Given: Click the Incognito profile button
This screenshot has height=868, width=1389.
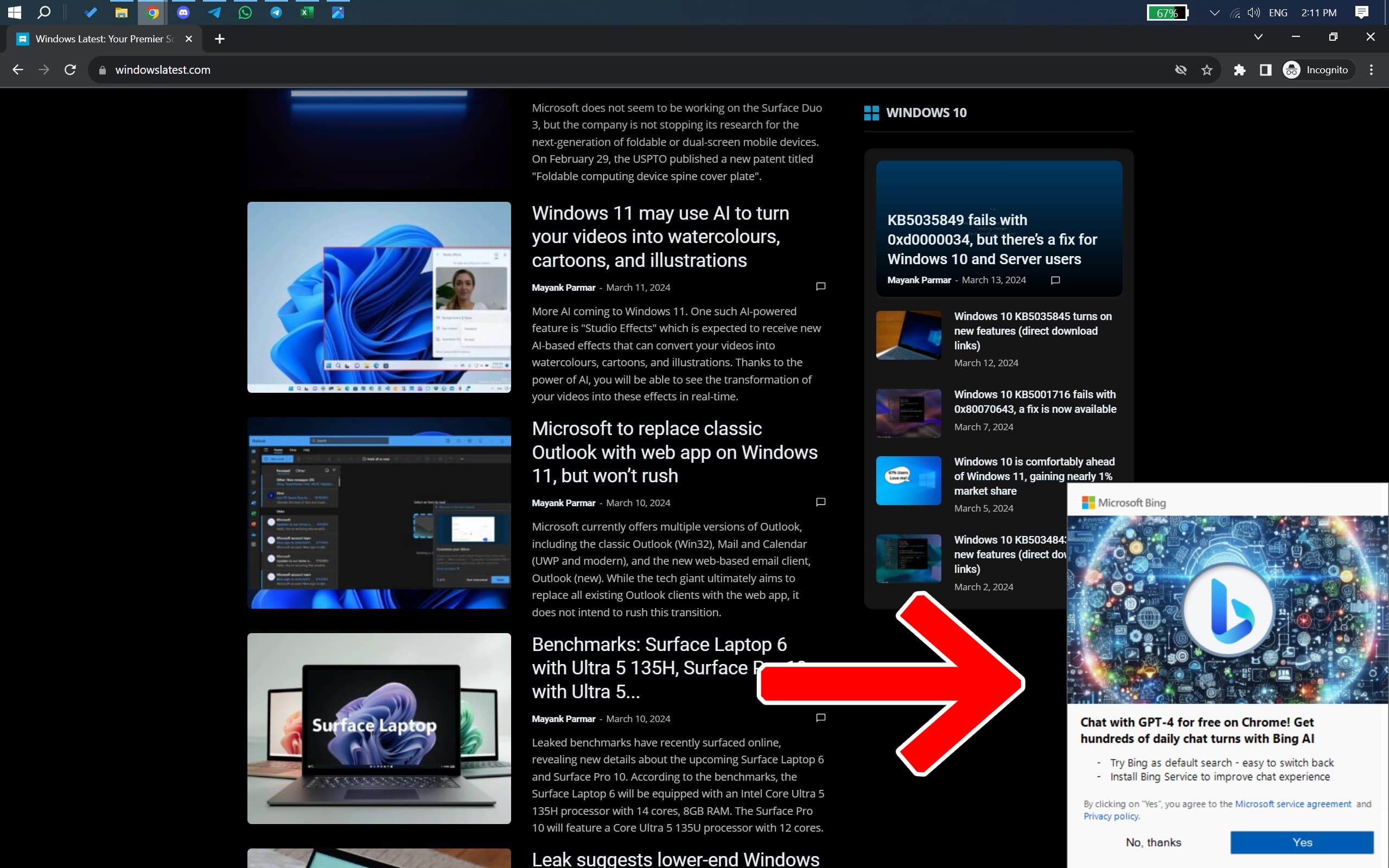Looking at the screenshot, I should click(1318, 69).
